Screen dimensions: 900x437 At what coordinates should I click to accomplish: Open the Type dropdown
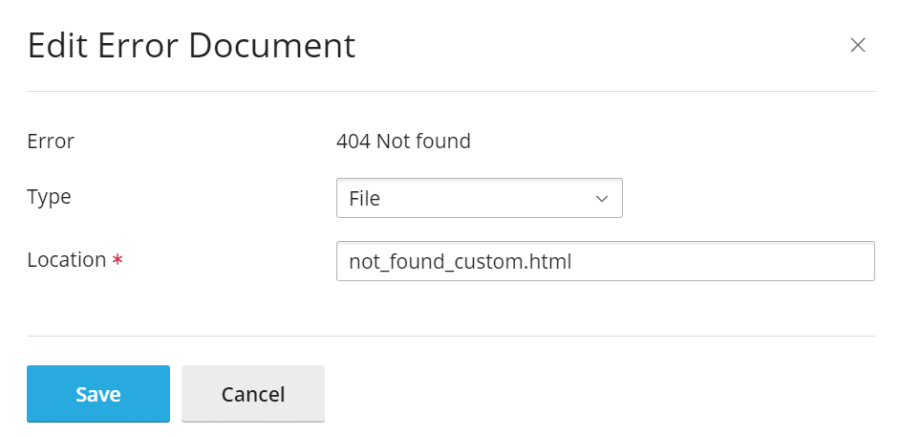tap(479, 198)
